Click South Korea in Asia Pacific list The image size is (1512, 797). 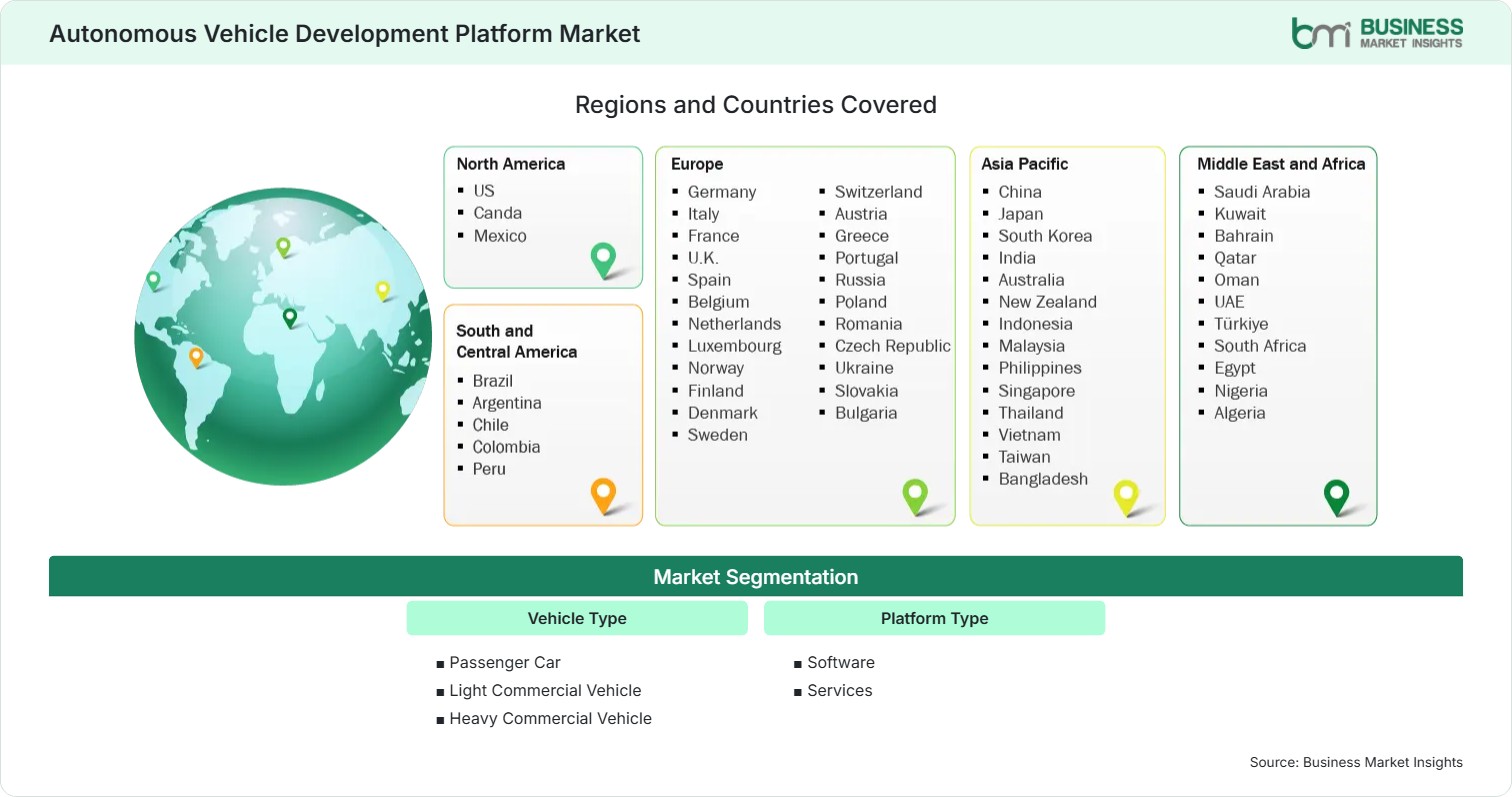tap(1045, 236)
